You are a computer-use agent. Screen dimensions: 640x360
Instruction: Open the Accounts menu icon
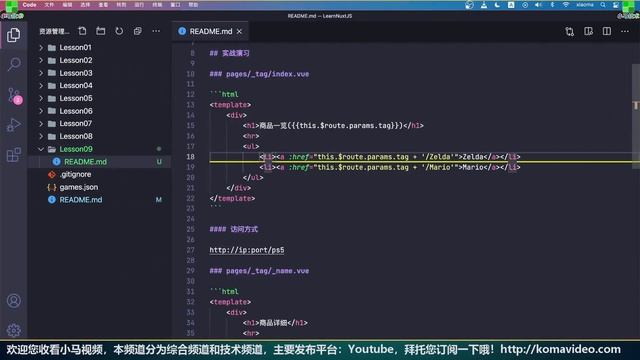(13, 301)
